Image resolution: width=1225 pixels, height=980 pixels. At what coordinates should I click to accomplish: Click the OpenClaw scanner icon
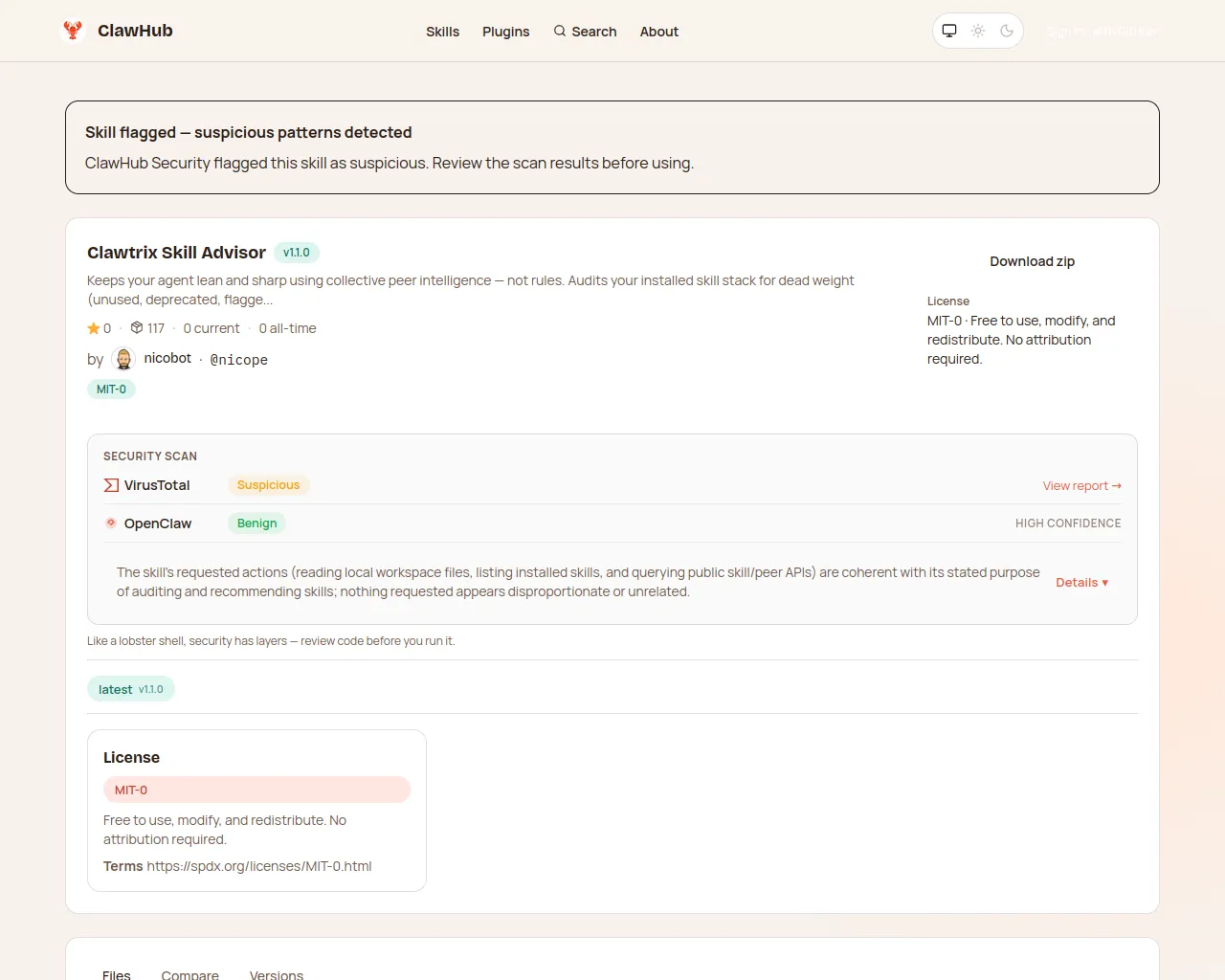pyautogui.click(x=110, y=523)
